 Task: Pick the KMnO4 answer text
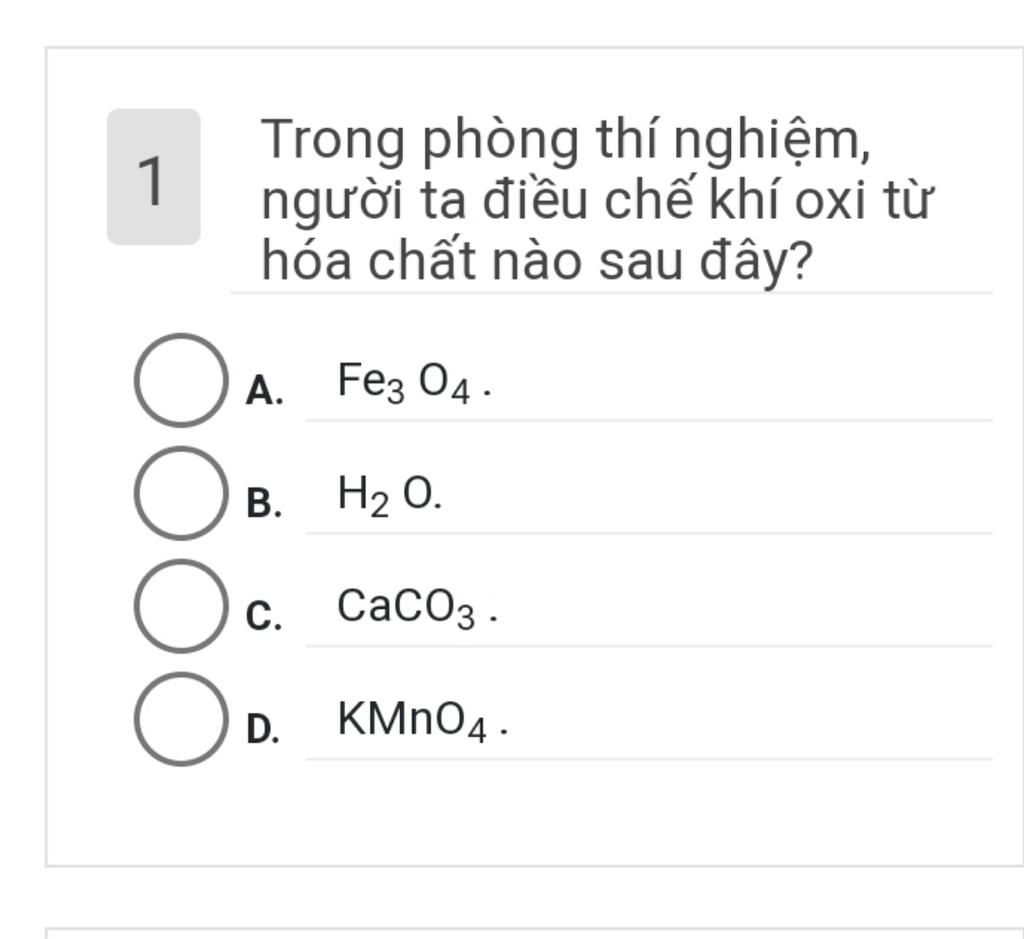pyautogui.click(x=423, y=721)
